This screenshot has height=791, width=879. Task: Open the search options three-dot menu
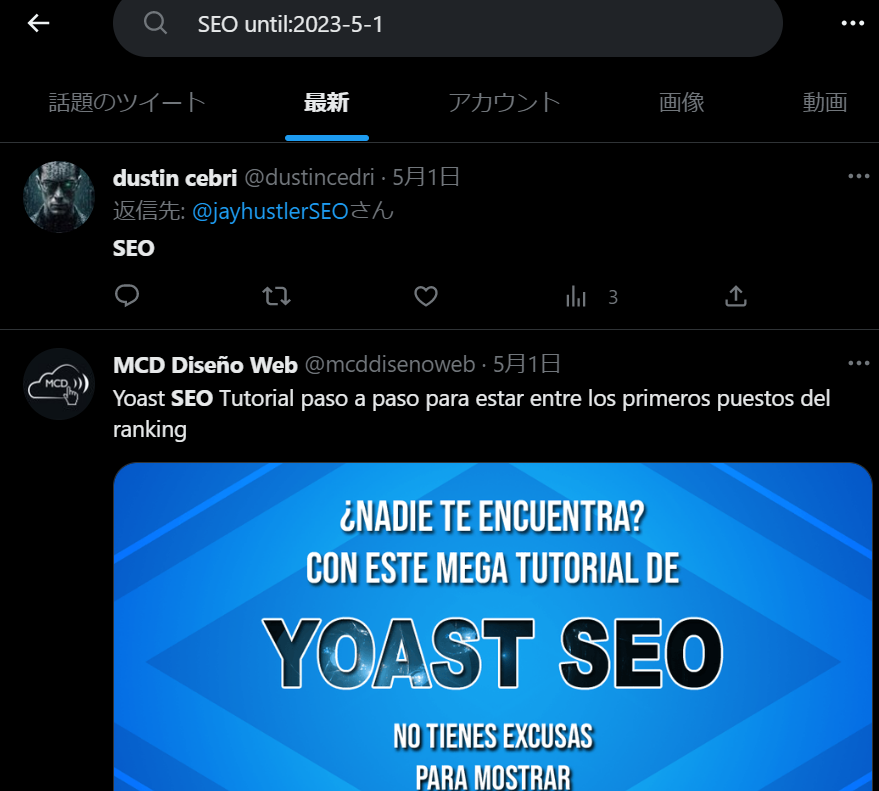[x=853, y=24]
